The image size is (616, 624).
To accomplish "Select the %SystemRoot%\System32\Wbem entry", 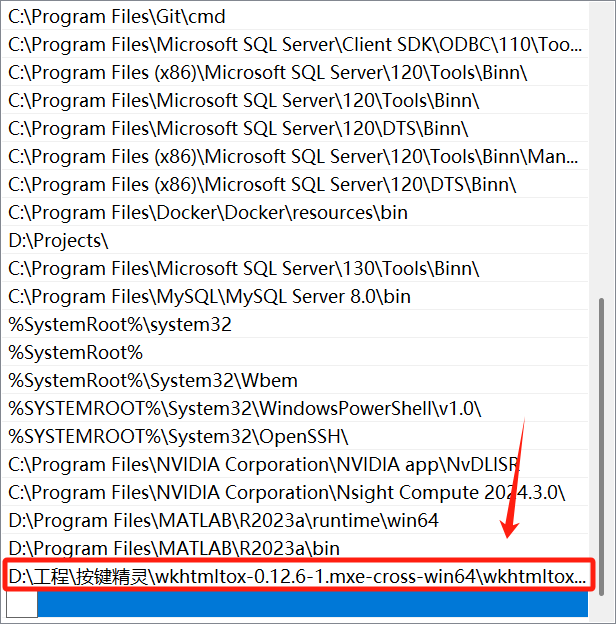I will 295,380.
